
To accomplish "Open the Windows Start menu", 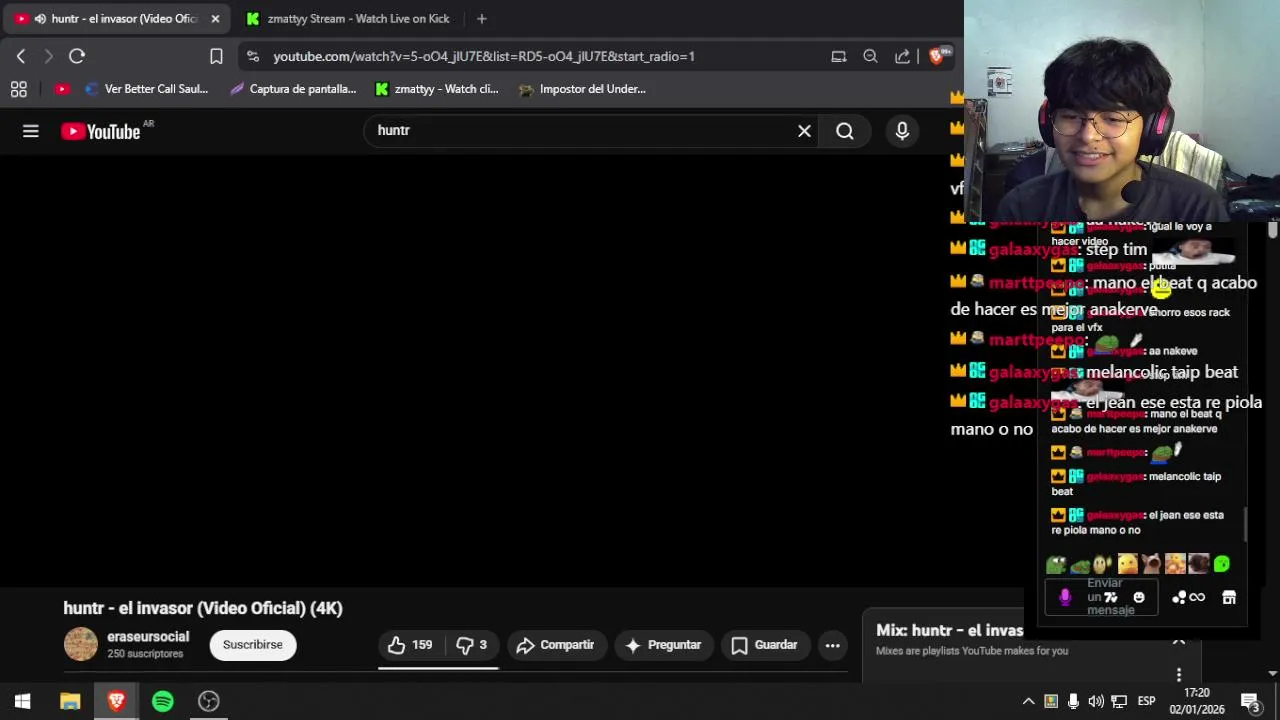I will click(x=22, y=701).
